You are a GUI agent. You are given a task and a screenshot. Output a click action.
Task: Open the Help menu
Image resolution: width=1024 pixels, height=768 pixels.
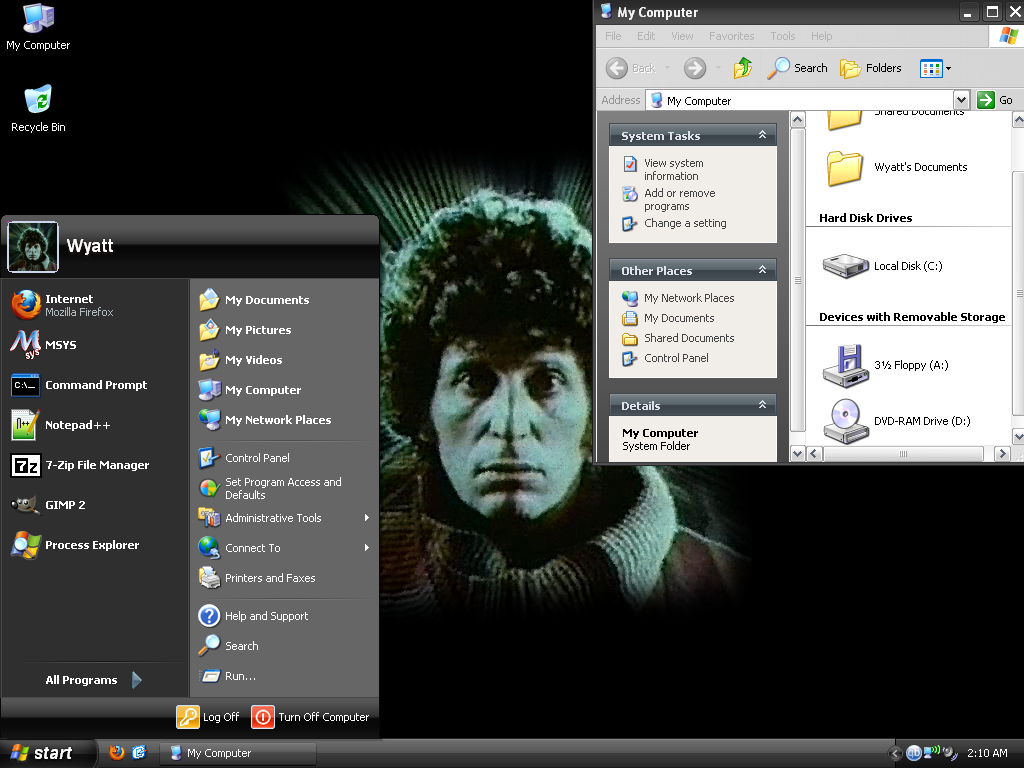click(x=822, y=36)
